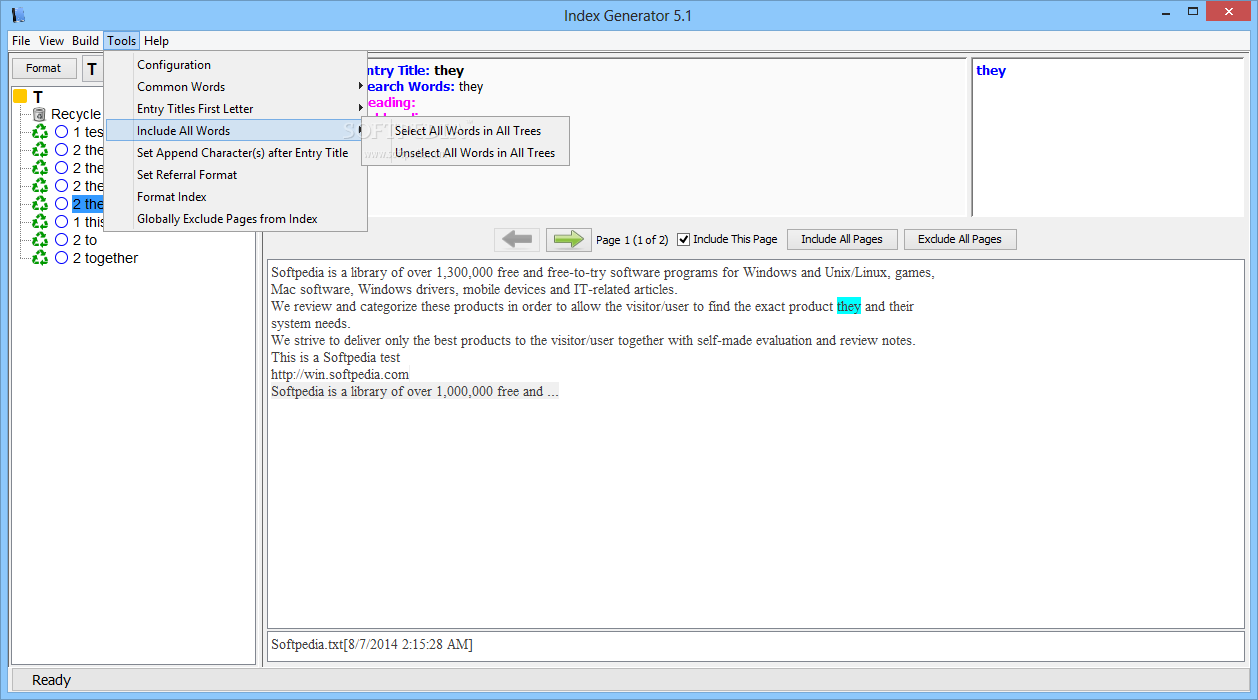This screenshot has height=700, width=1258.
Task: Open the View menu
Action: (51, 41)
